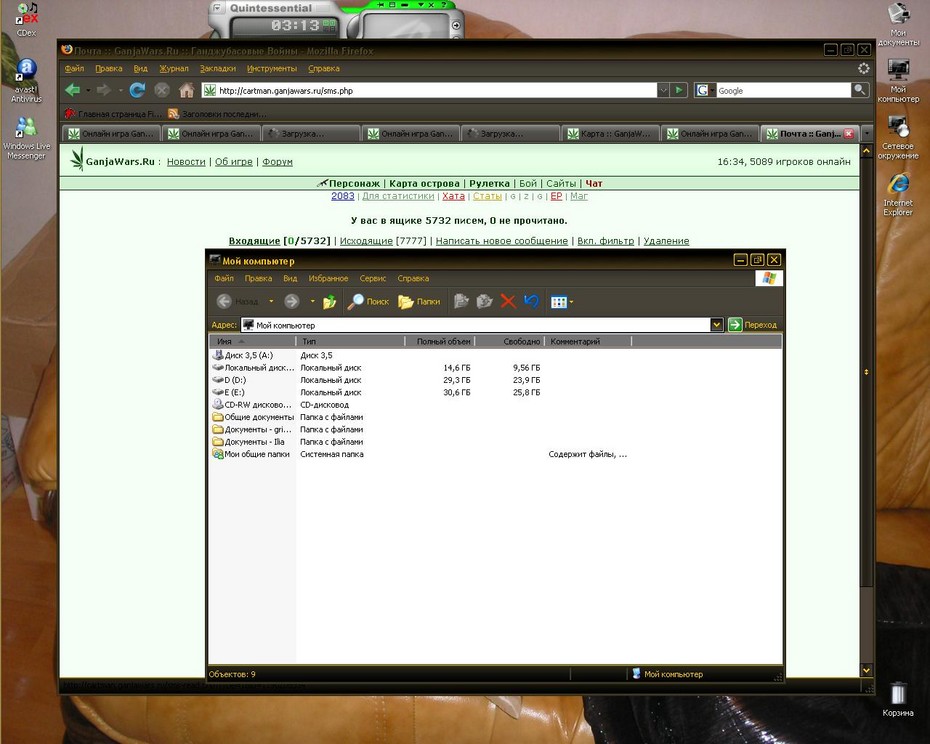The image size is (930, 744).
Task: Go up one folder in My Computer window
Action: [329, 302]
